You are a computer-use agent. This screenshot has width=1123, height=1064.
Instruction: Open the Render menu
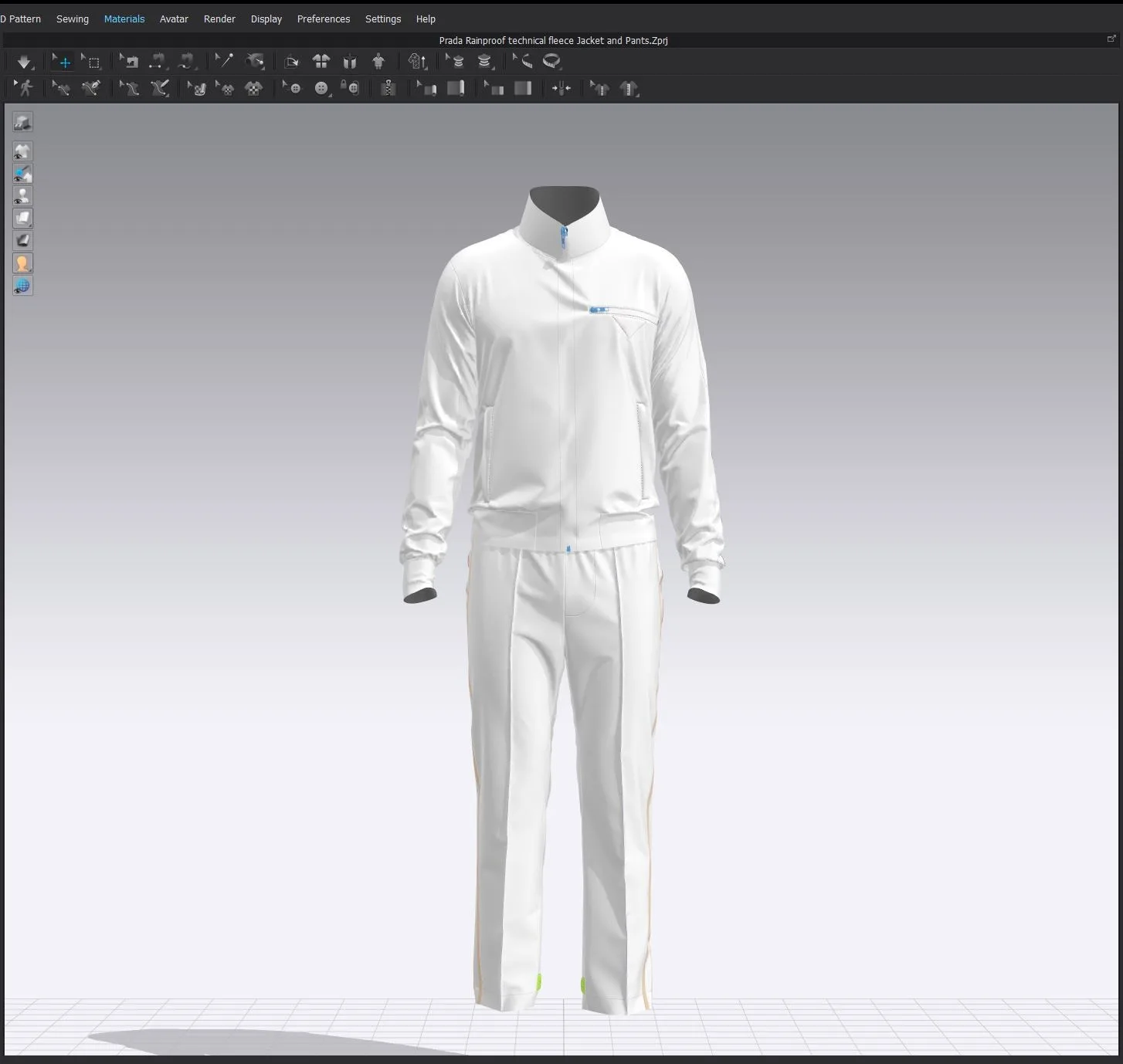pyautogui.click(x=219, y=19)
